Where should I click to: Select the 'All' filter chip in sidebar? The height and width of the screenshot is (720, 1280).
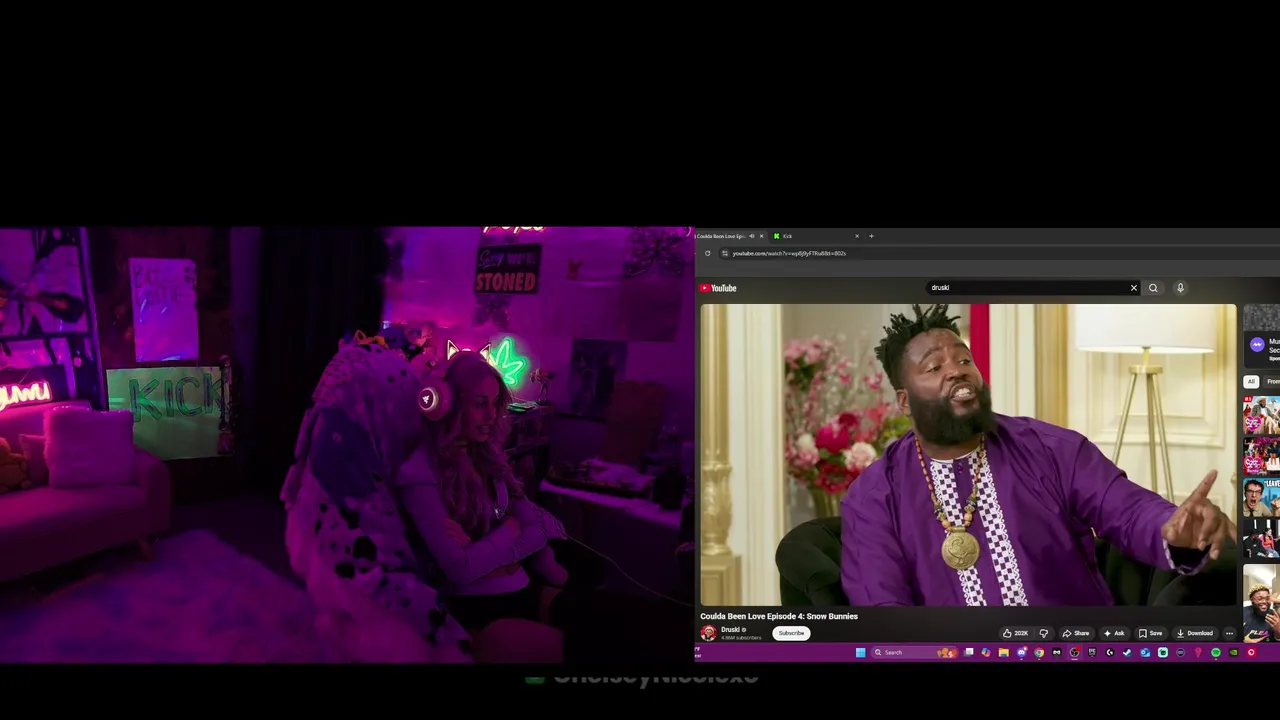pos(1251,381)
